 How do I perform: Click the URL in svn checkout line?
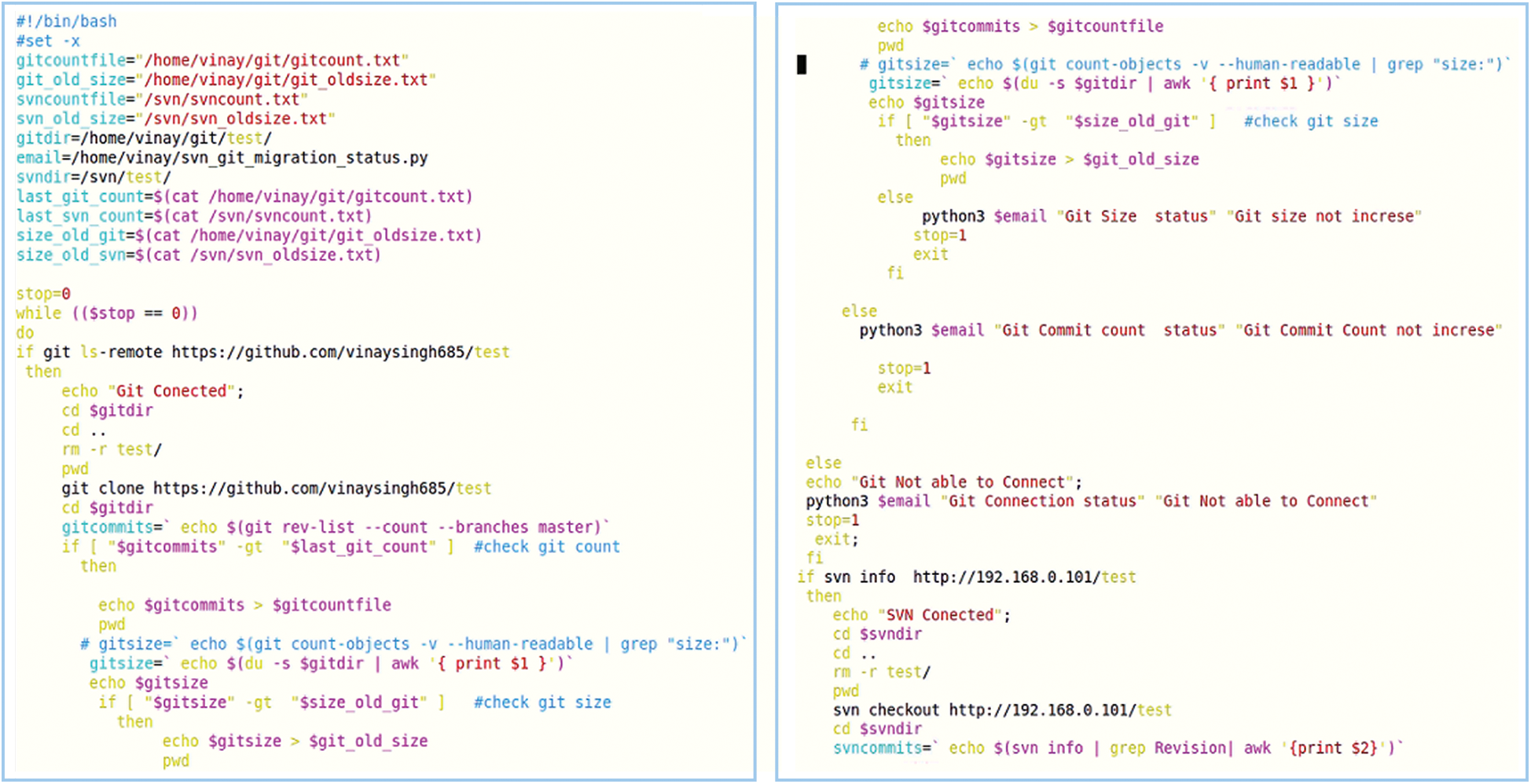[1059, 710]
